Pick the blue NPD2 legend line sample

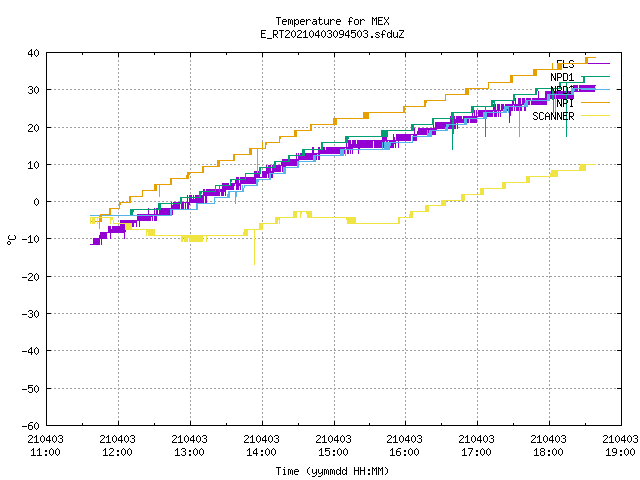coord(595,89)
